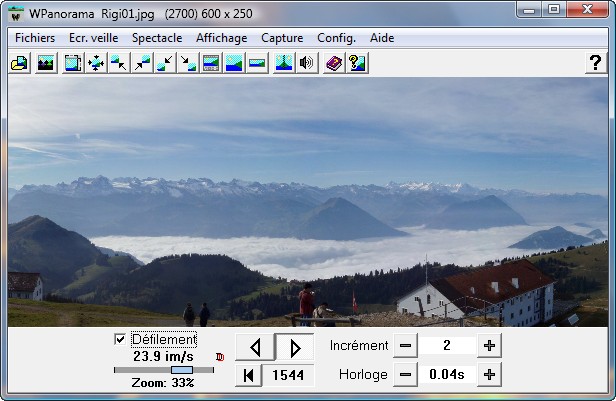This screenshot has height=401, width=616.
Task: Click the Incrément value field showing 2
Action: [x=447, y=346]
